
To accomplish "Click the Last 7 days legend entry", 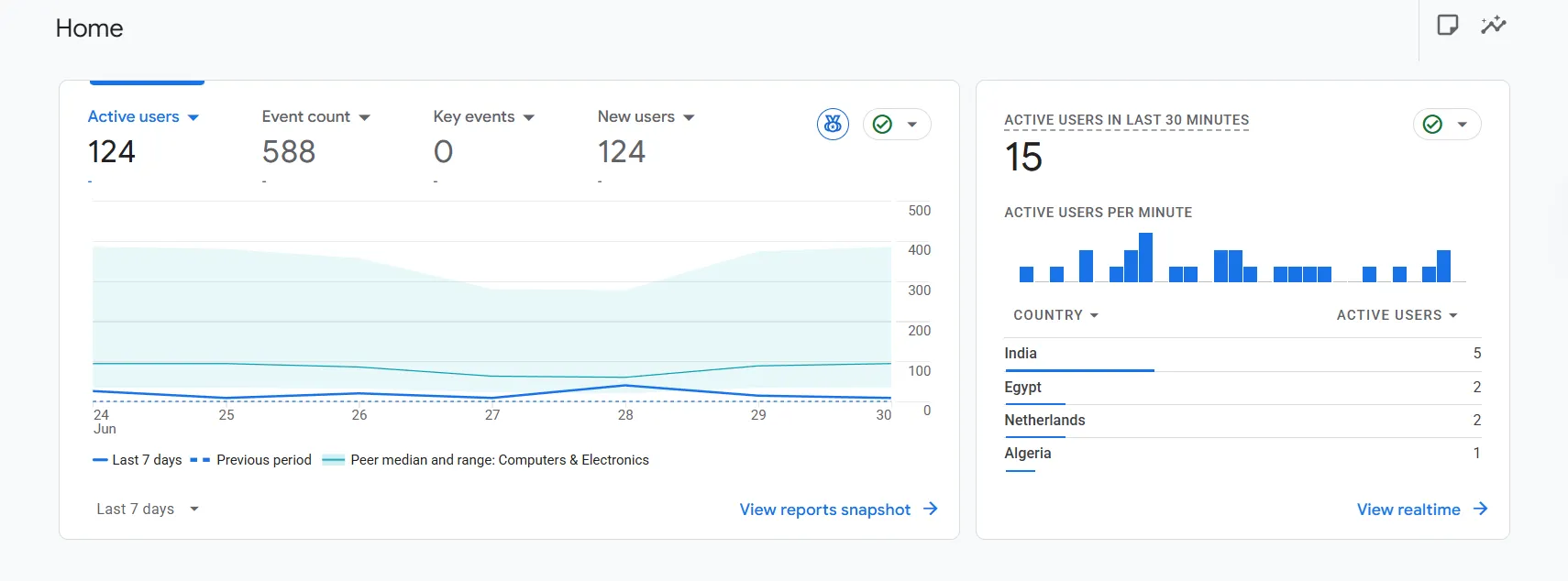I will point(138,460).
